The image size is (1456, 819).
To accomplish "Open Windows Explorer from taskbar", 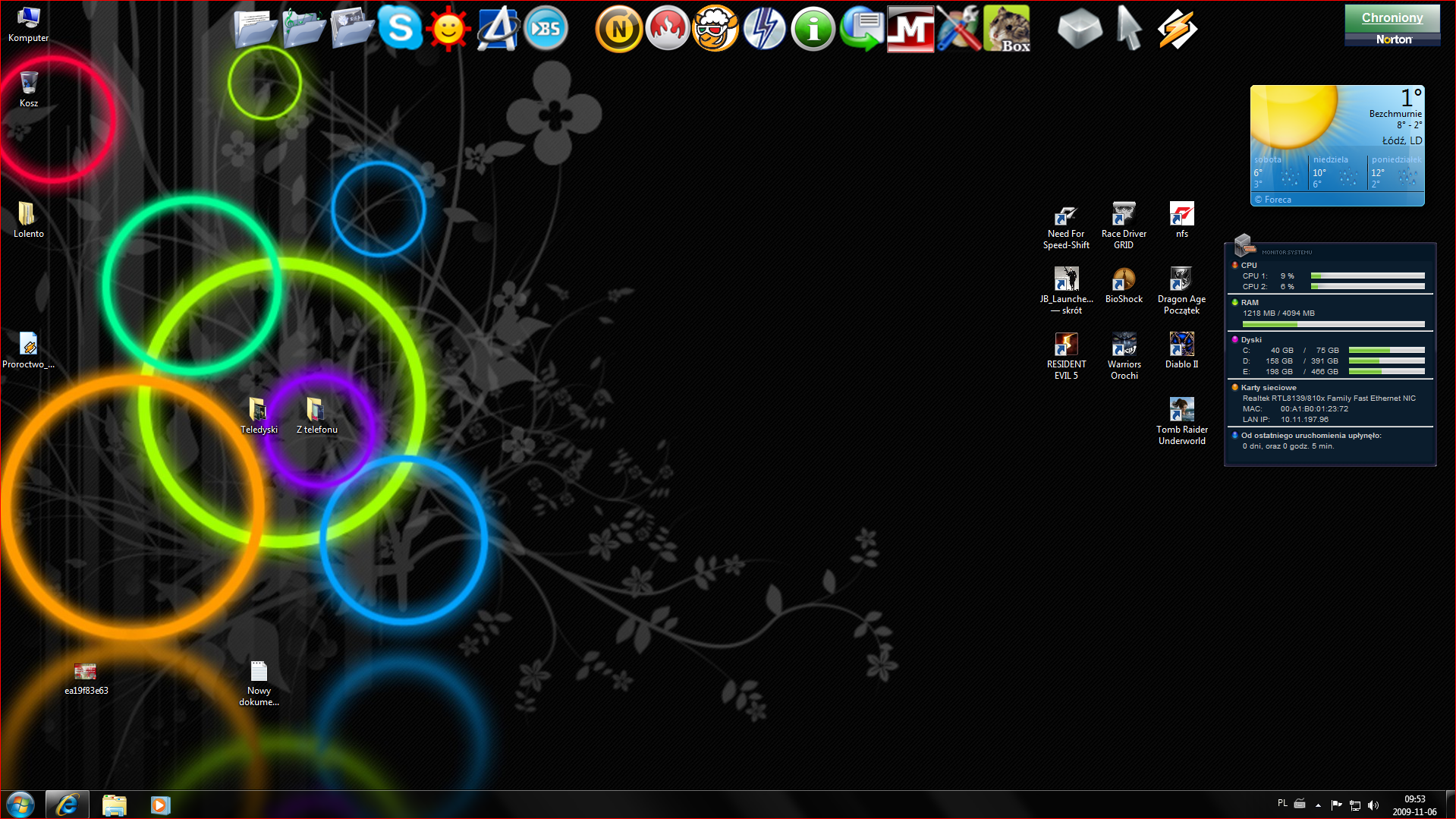I will point(114,805).
